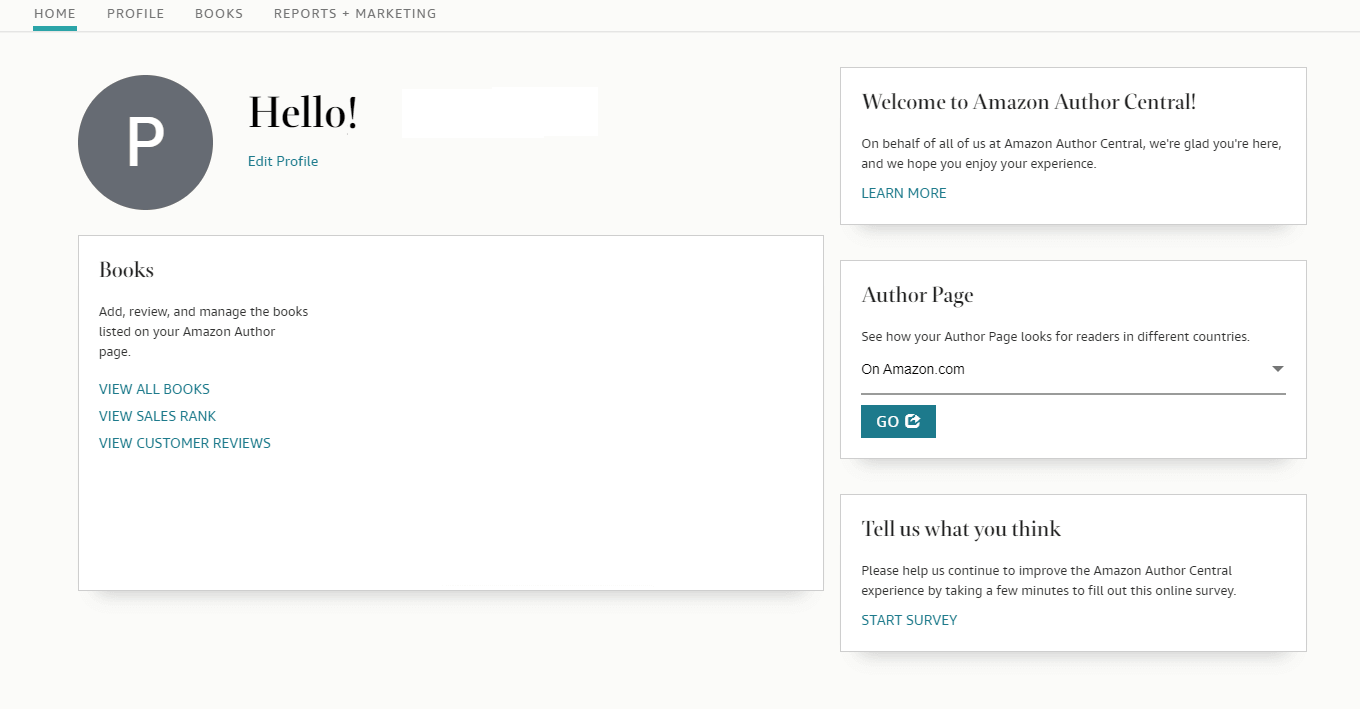Screen dimensions: 1360x709
Task: Click the Tell us what you think heading
Action: tap(961, 529)
